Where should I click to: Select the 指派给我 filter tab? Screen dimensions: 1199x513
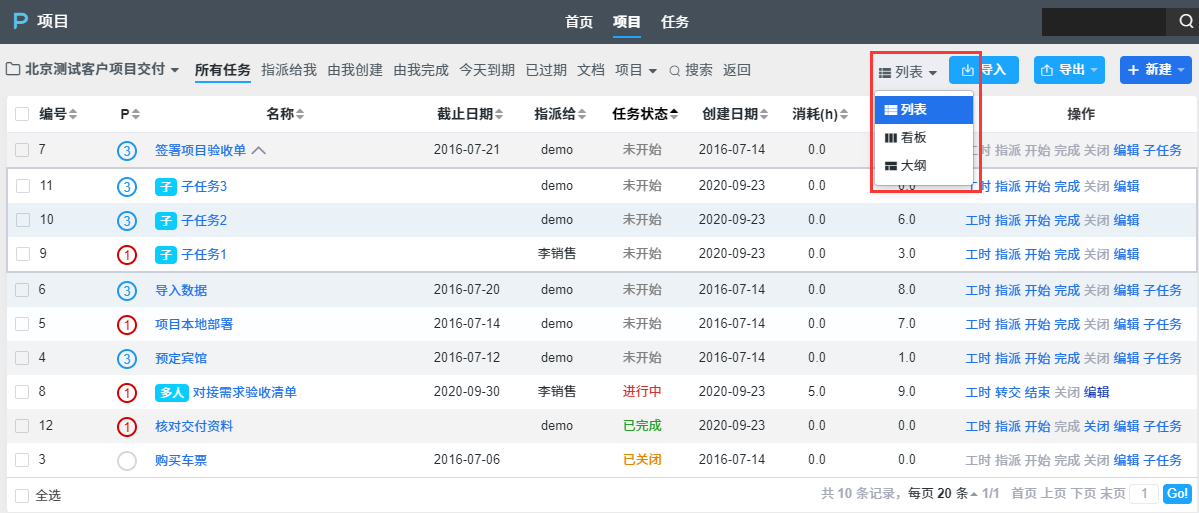(288, 70)
